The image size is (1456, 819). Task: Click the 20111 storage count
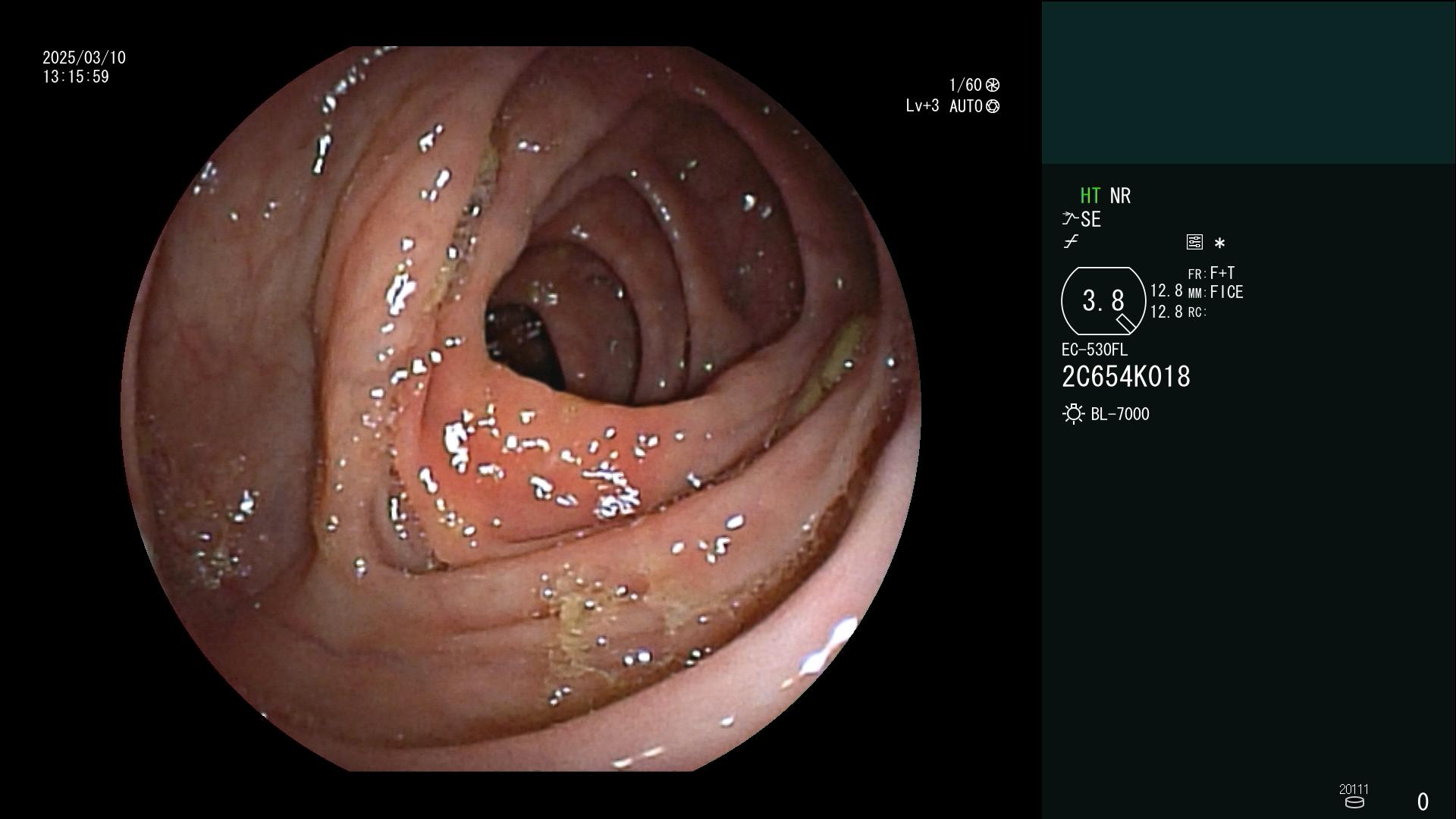(x=1354, y=789)
